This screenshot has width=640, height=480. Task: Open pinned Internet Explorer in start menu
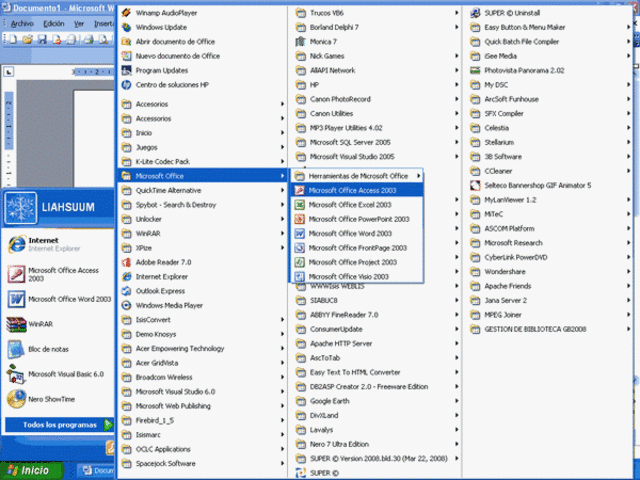(x=58, y=244)
